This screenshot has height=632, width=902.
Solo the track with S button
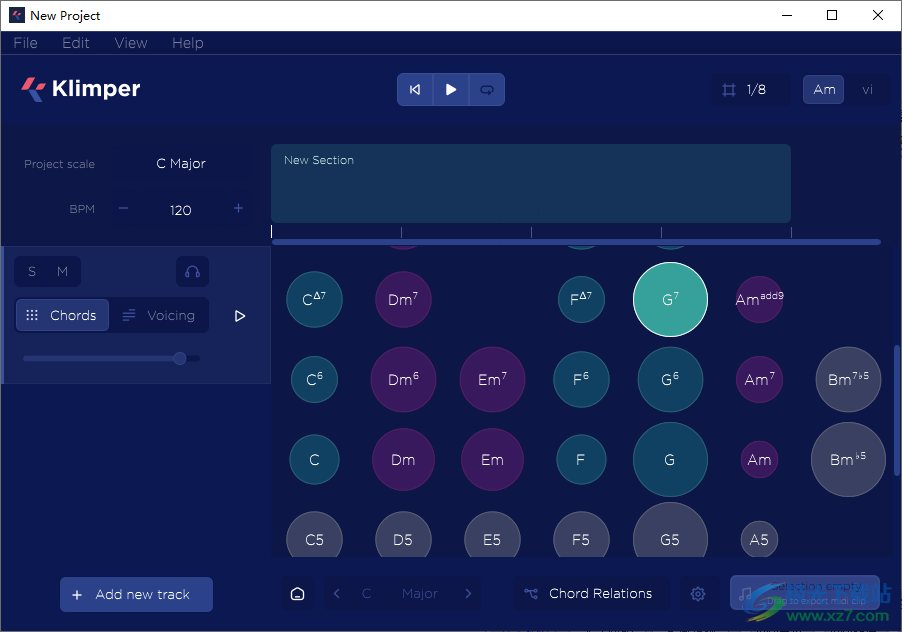pyautogui.click(x=32, y=272)
